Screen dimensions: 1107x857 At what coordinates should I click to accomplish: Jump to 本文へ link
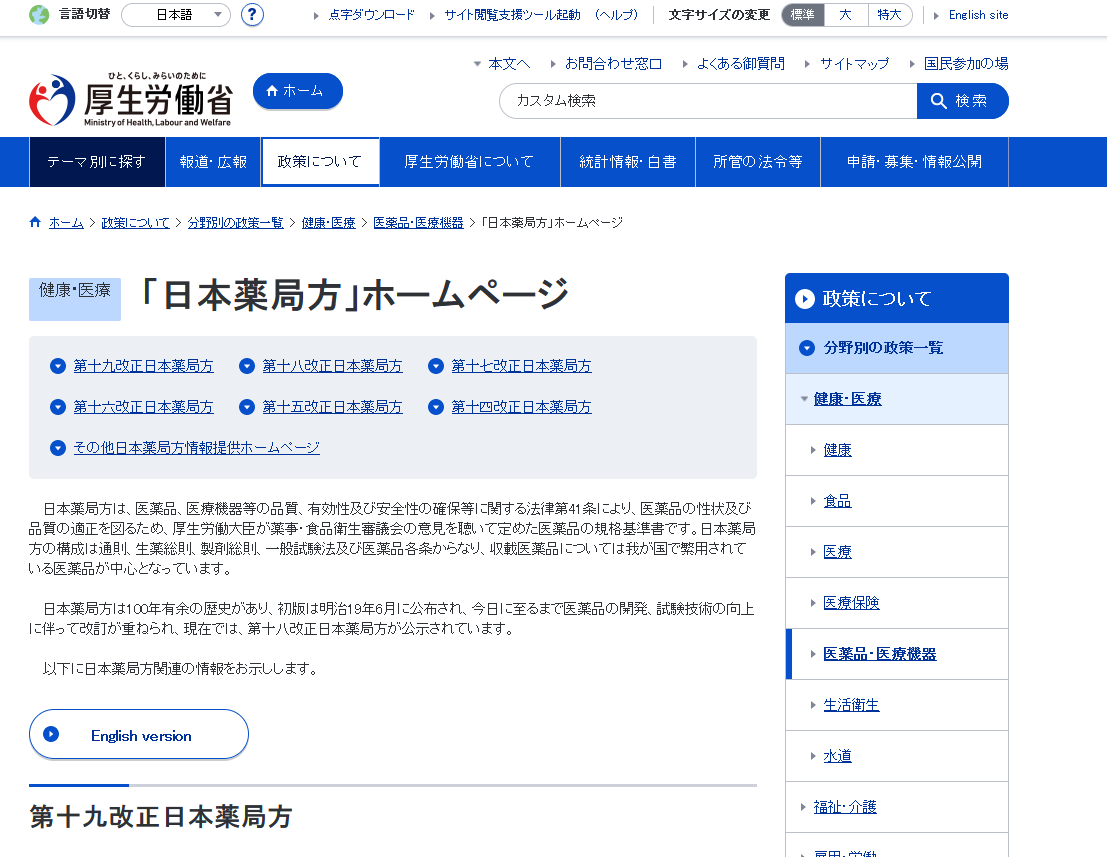(509, 64)
